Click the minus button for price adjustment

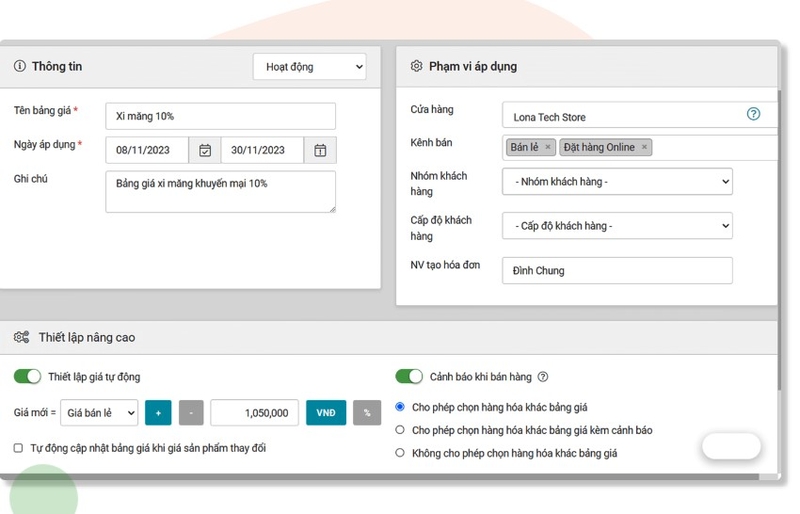[x=191, y=412]
